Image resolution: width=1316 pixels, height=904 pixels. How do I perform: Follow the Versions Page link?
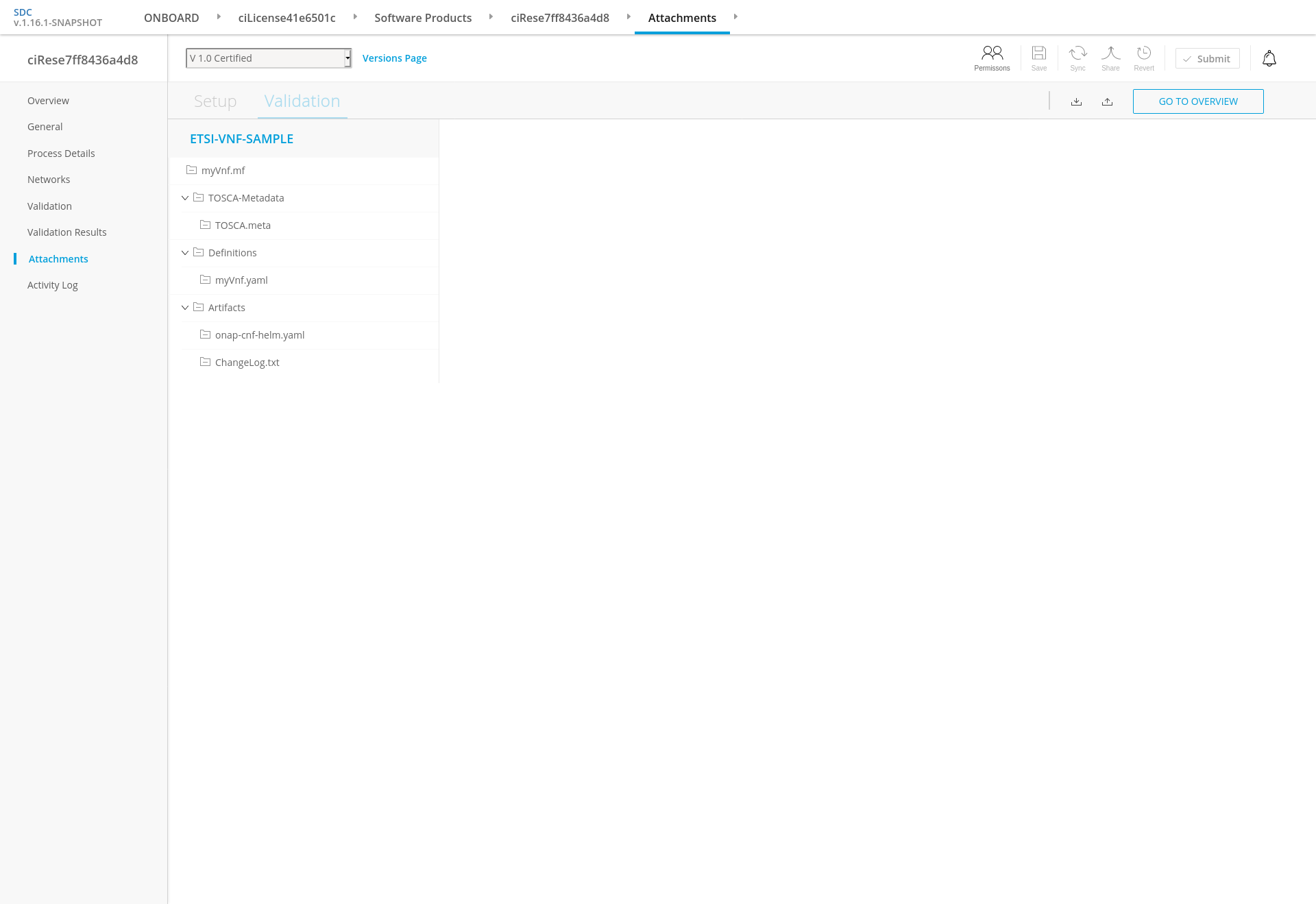click(394, 58)
